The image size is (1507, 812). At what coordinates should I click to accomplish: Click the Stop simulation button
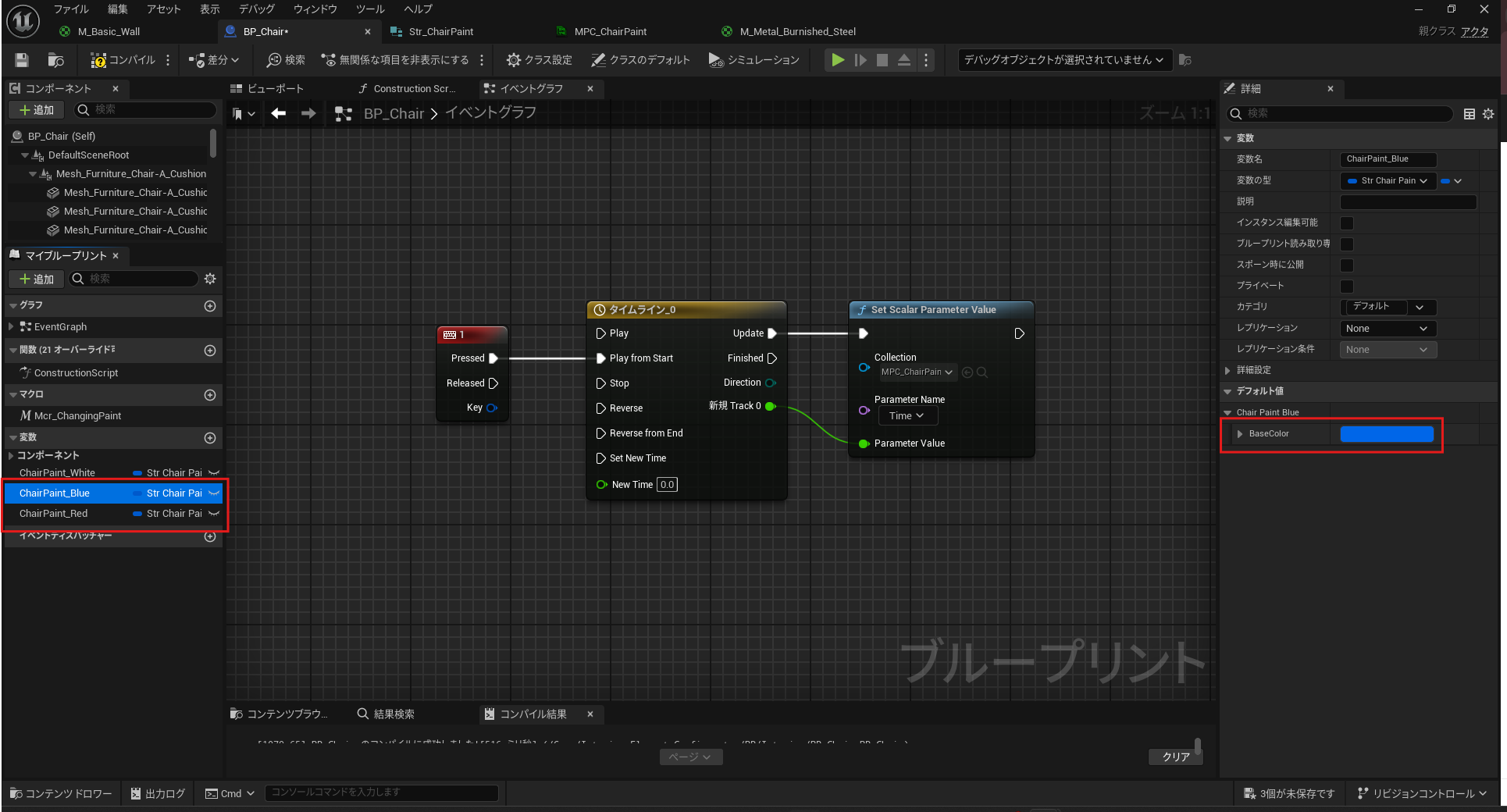tap(882, 60)
